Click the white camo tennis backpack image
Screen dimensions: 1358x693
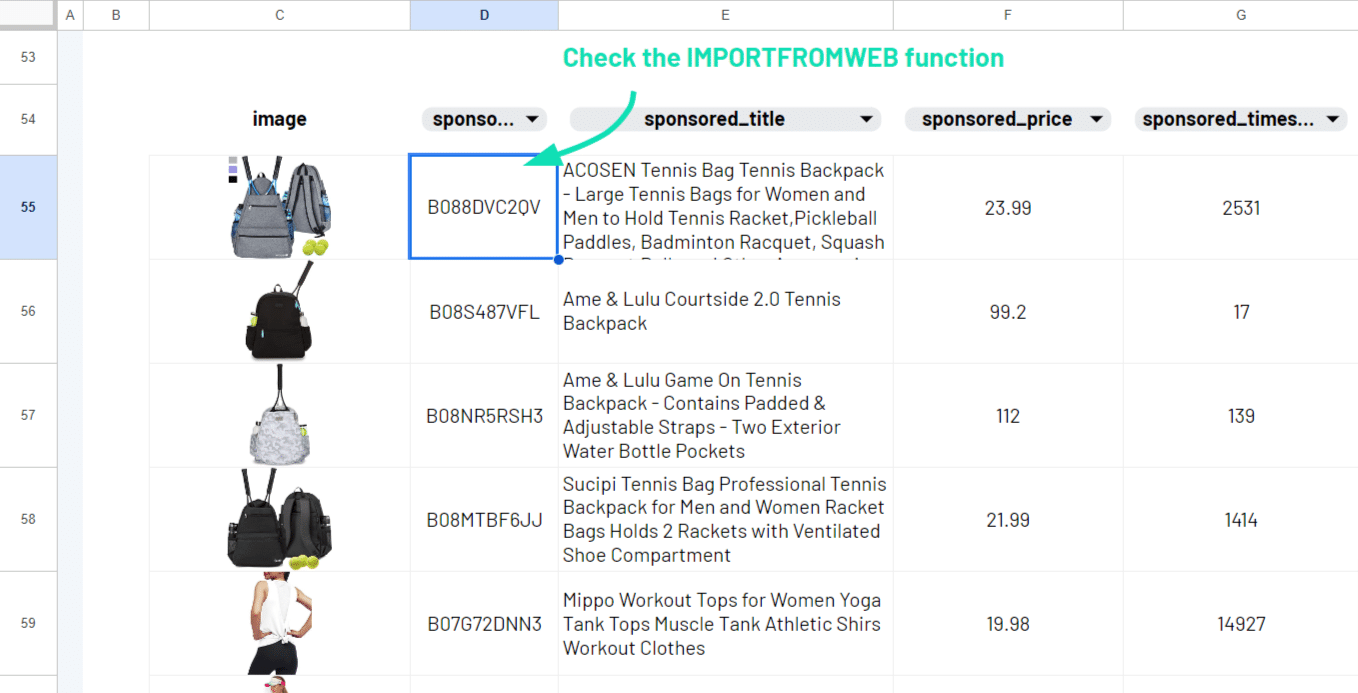click(279, 415)
